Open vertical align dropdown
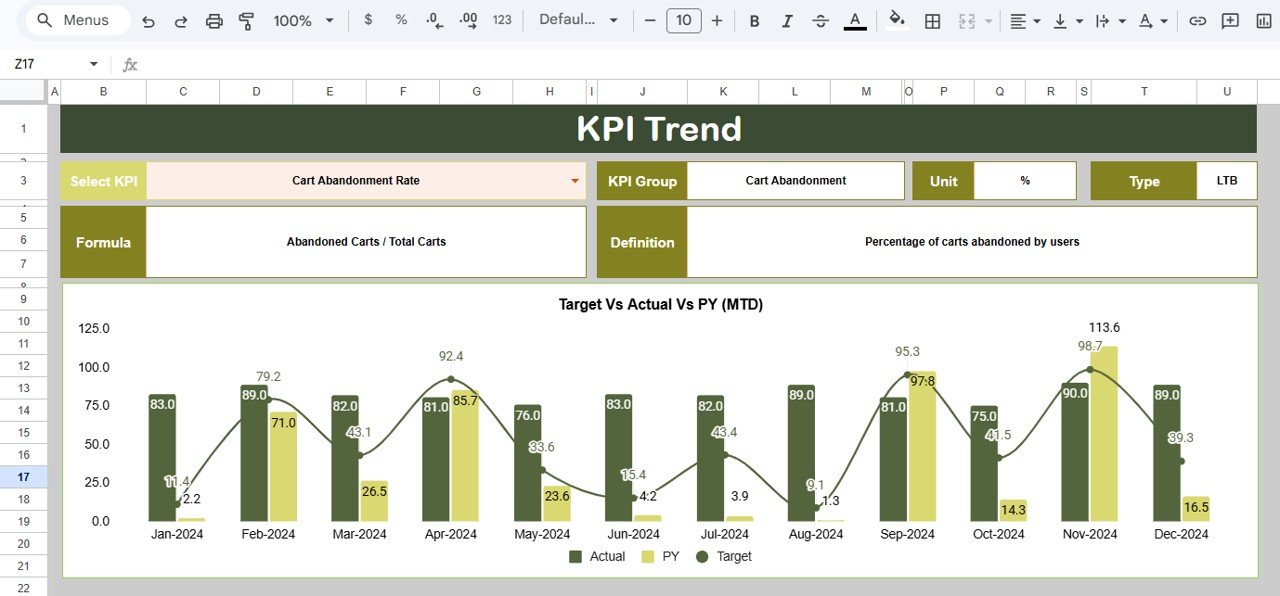 tap(1068, 20)
